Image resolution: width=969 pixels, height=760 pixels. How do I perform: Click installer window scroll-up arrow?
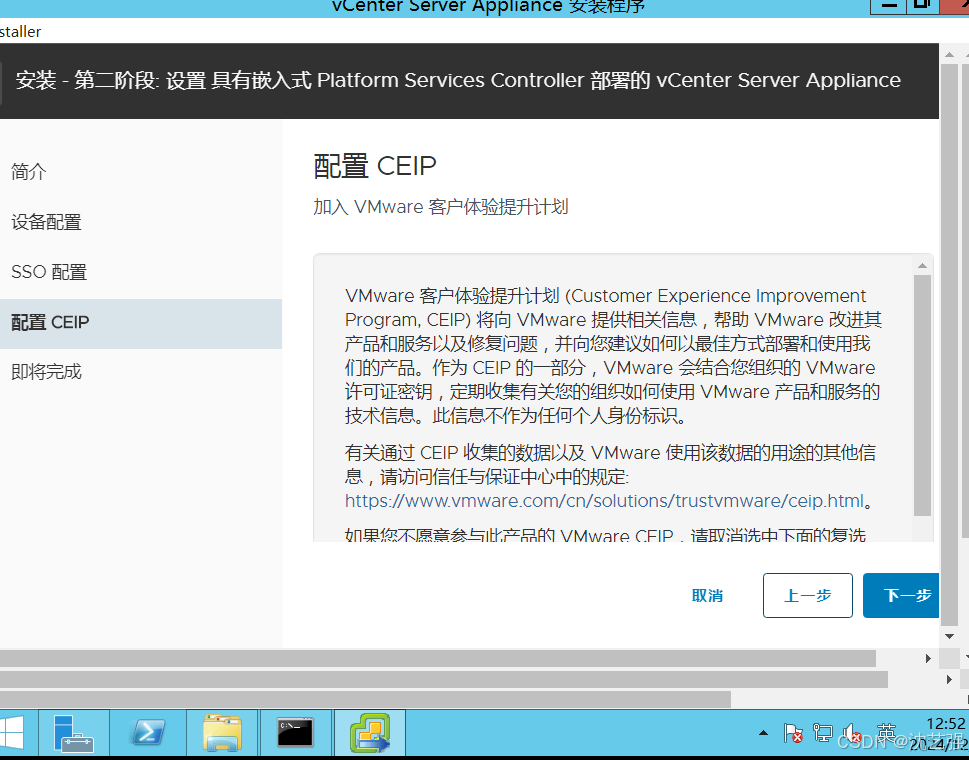pos(949,54)
